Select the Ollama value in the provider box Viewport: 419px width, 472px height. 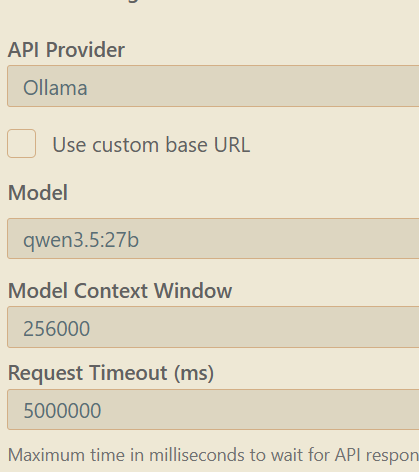(x=55, y=88)
